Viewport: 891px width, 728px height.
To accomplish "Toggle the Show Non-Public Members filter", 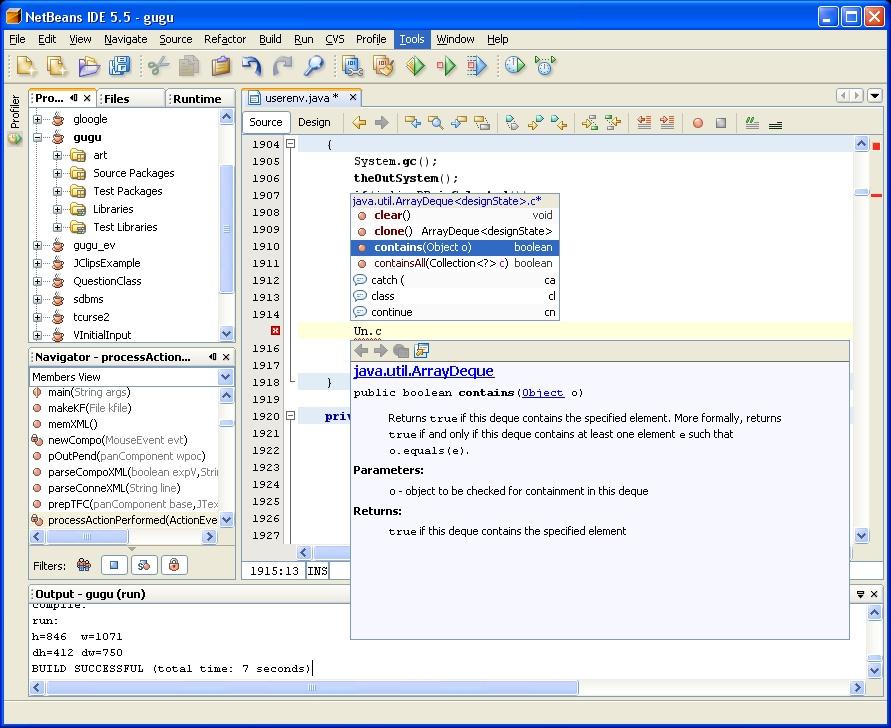I will coord(174,565).
